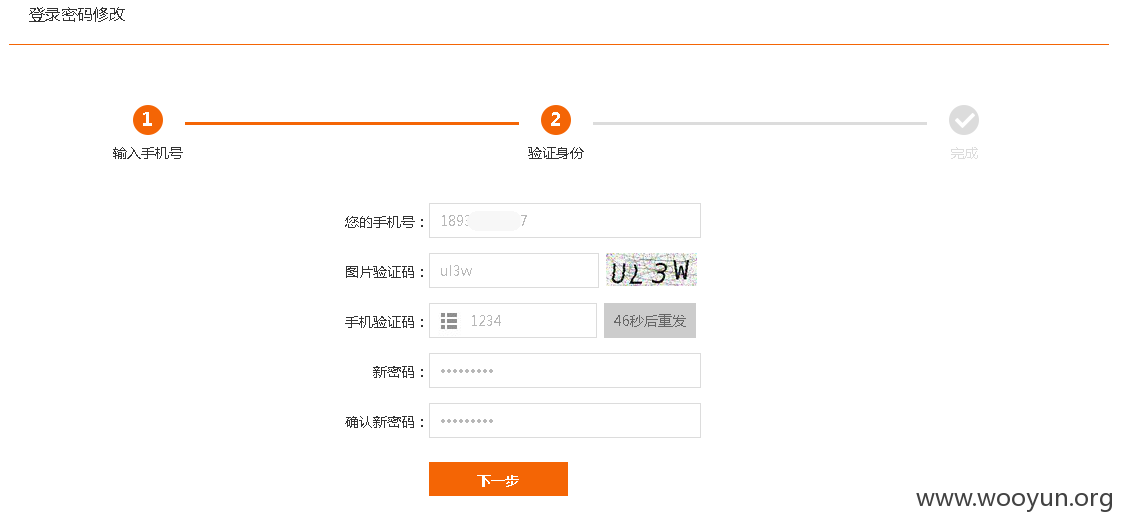
Task: Focus the 手机验证码 input containing 1234
Action: tap(512, 321)
